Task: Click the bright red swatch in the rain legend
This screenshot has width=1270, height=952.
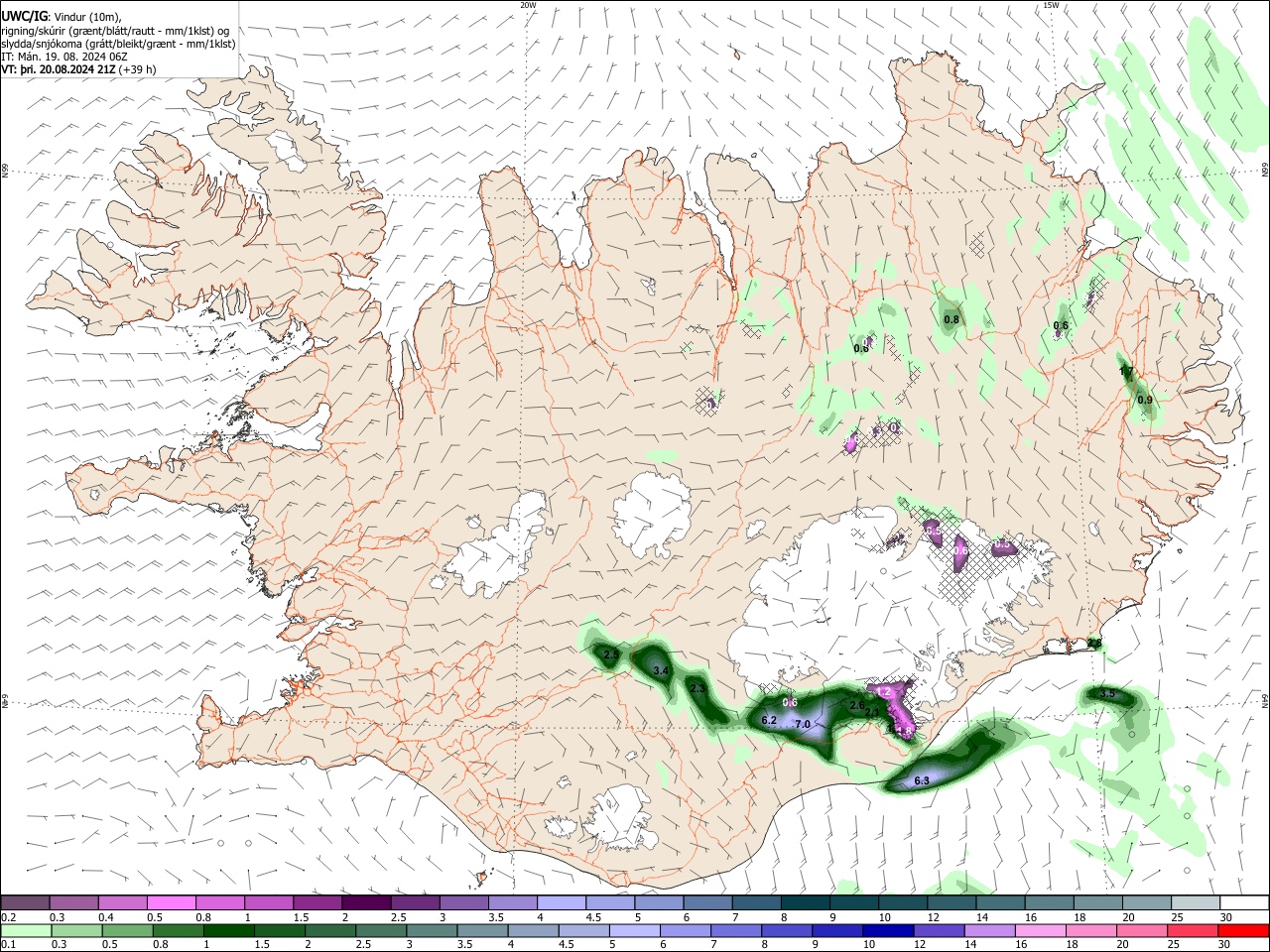Action: pos(1242,931)
